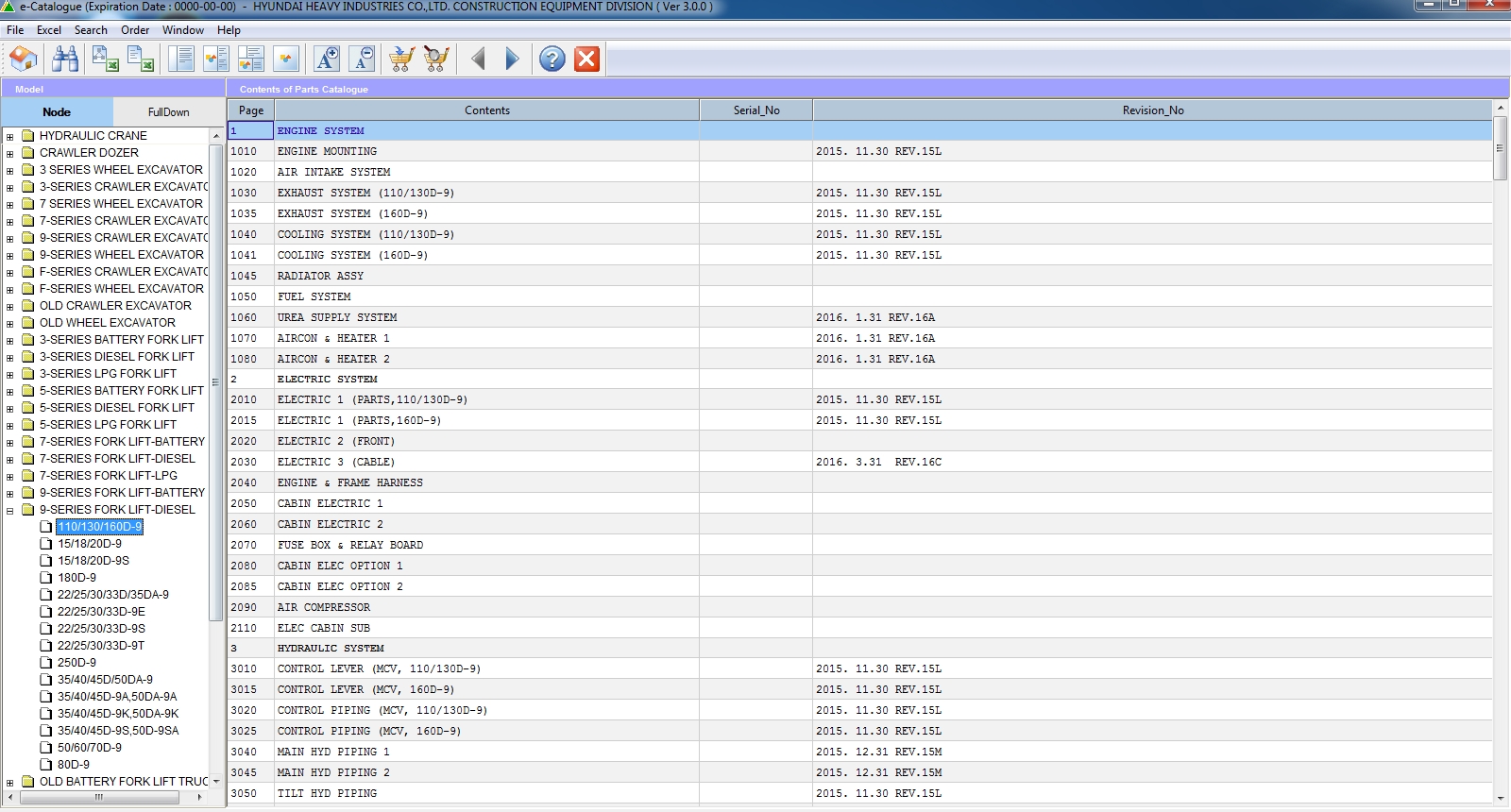This screenshot has height=812, width=1511.
Task: Switch to the FullDown tab
Action: (169, 111)
